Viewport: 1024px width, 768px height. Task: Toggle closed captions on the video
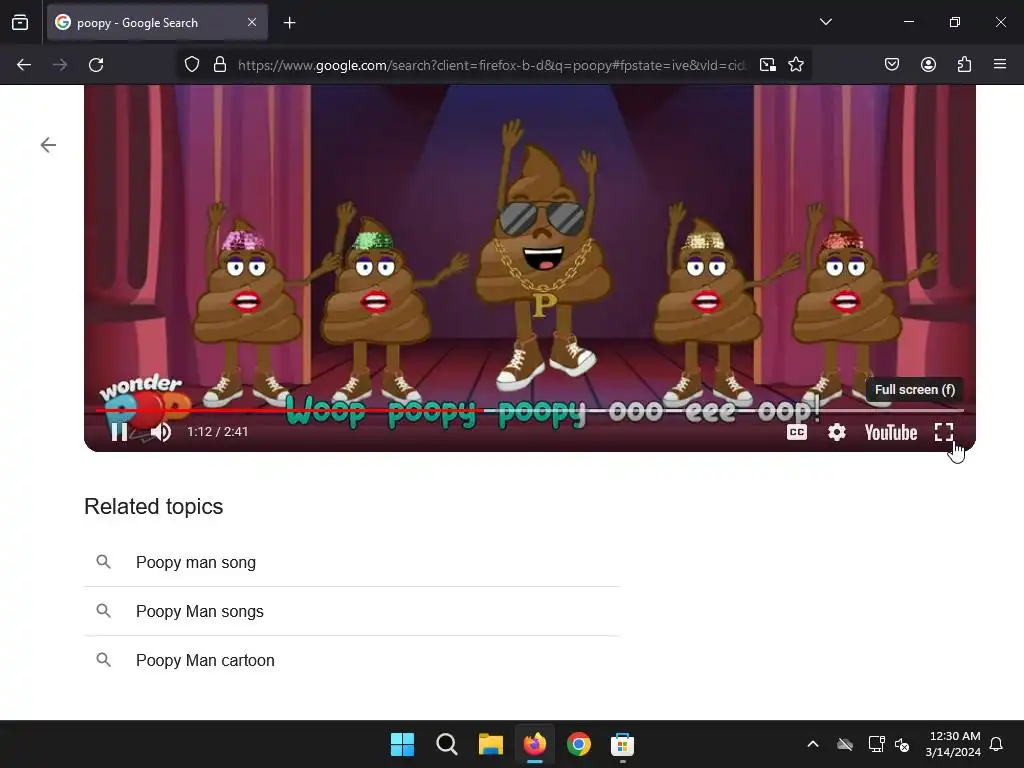pos(797,432)
